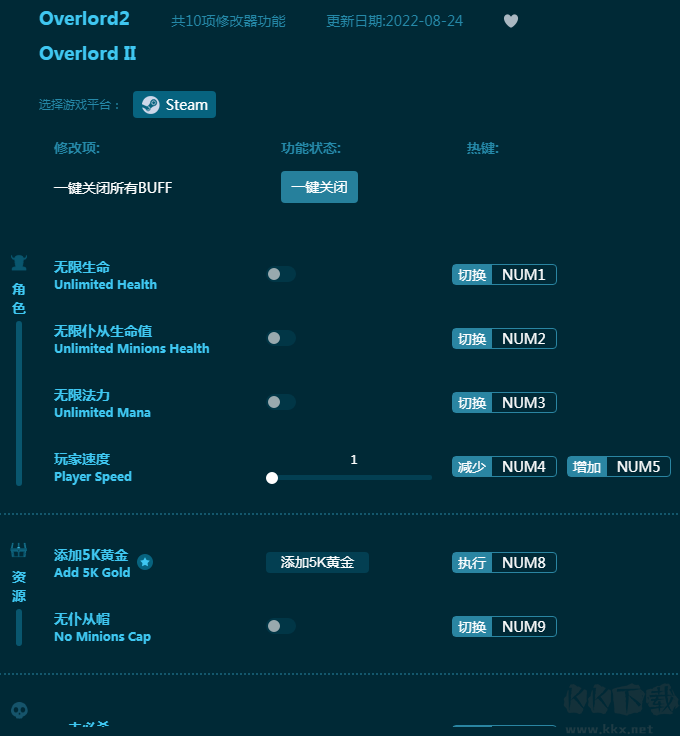680x736 pixels.
Task: Select the Steam platform button
Action: pyautogui.click(x=175, y=105)
